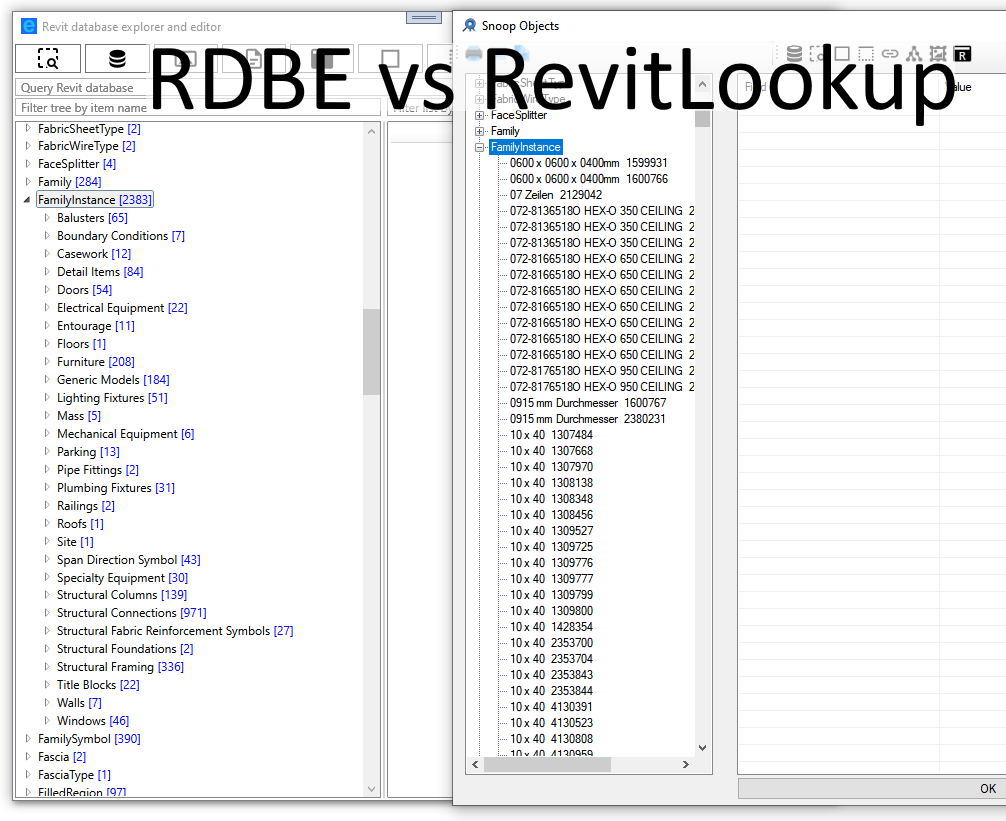Select the Title Blocks [22] item
1006x821 pixels.
[x=98, y=684]
